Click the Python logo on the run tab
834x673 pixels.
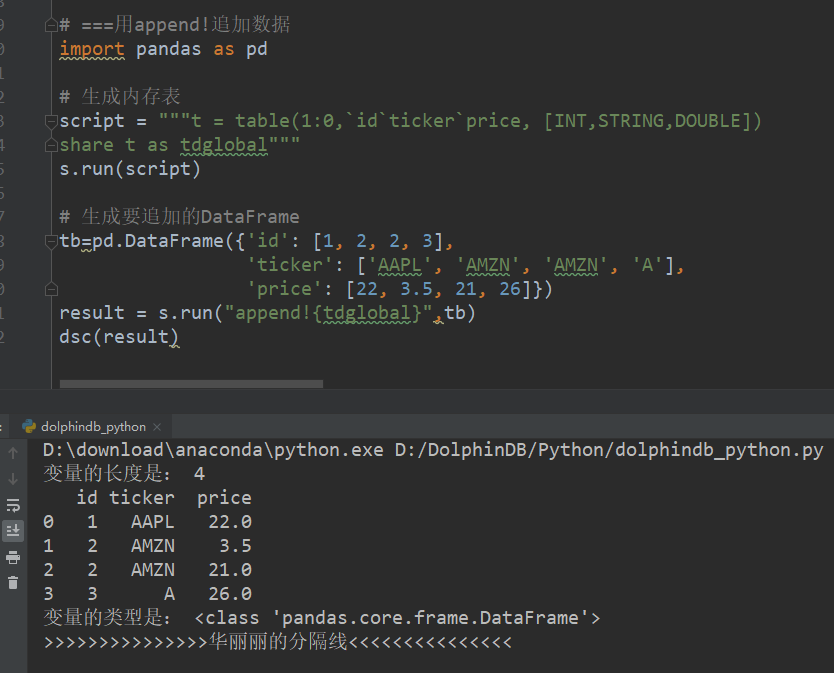(x=31, y=426)
